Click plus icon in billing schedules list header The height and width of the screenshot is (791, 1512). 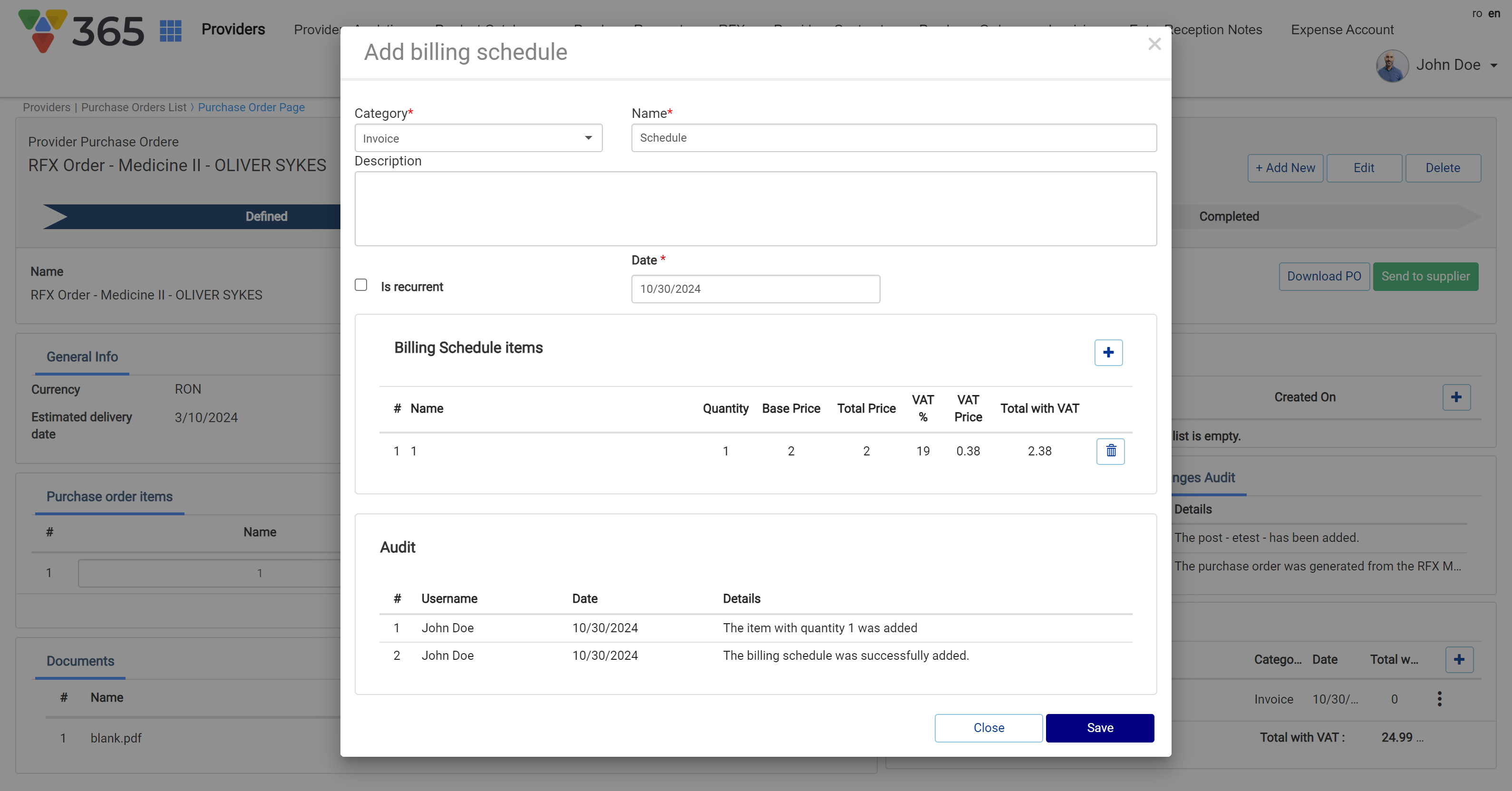click(x=1459, y=659)
